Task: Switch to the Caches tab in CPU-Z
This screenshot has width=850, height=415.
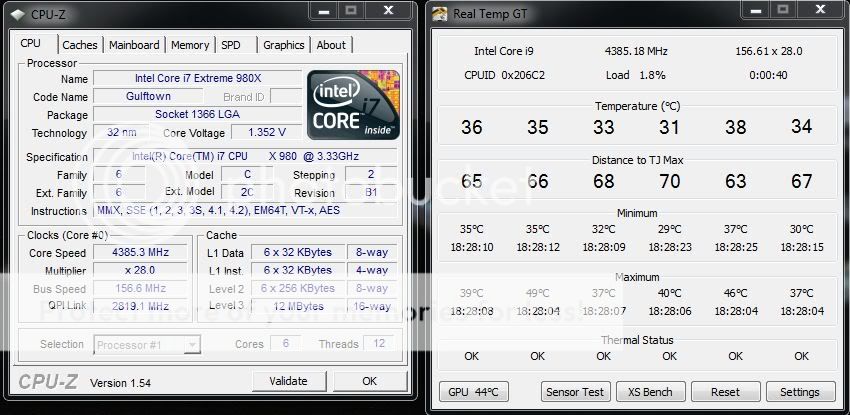Action: (x=80, y=45)
